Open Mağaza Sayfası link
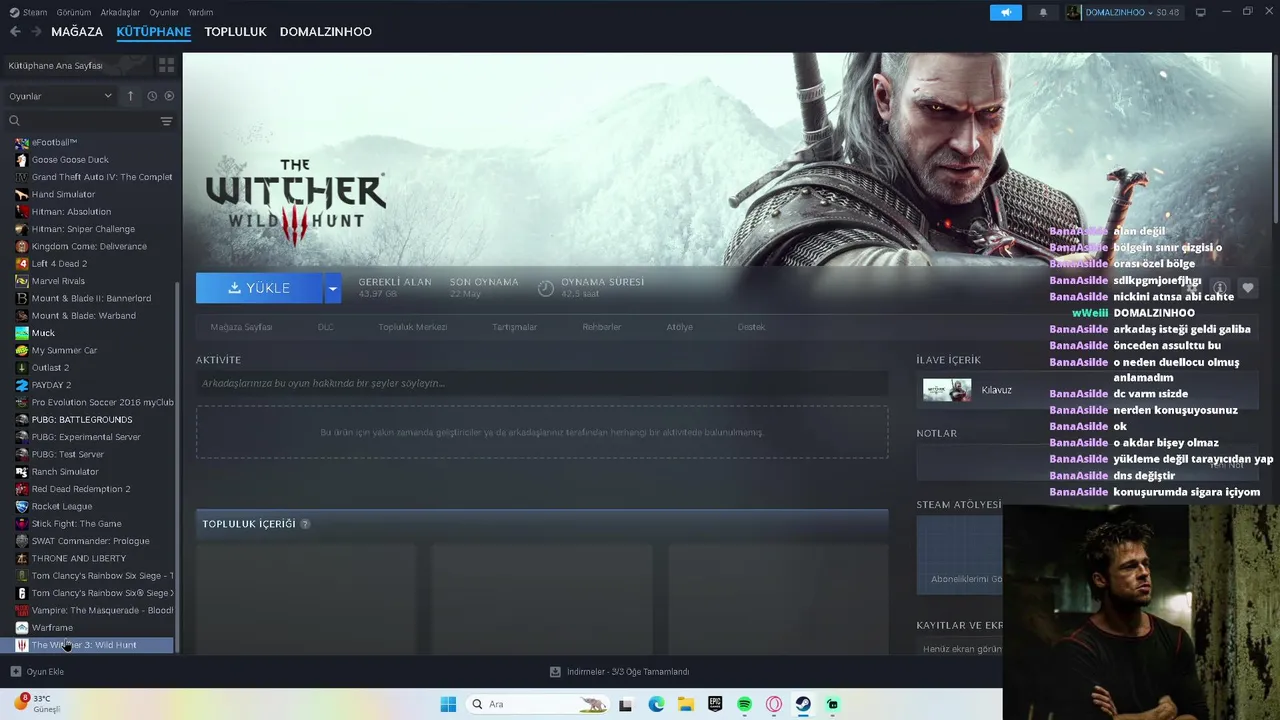 241,327
